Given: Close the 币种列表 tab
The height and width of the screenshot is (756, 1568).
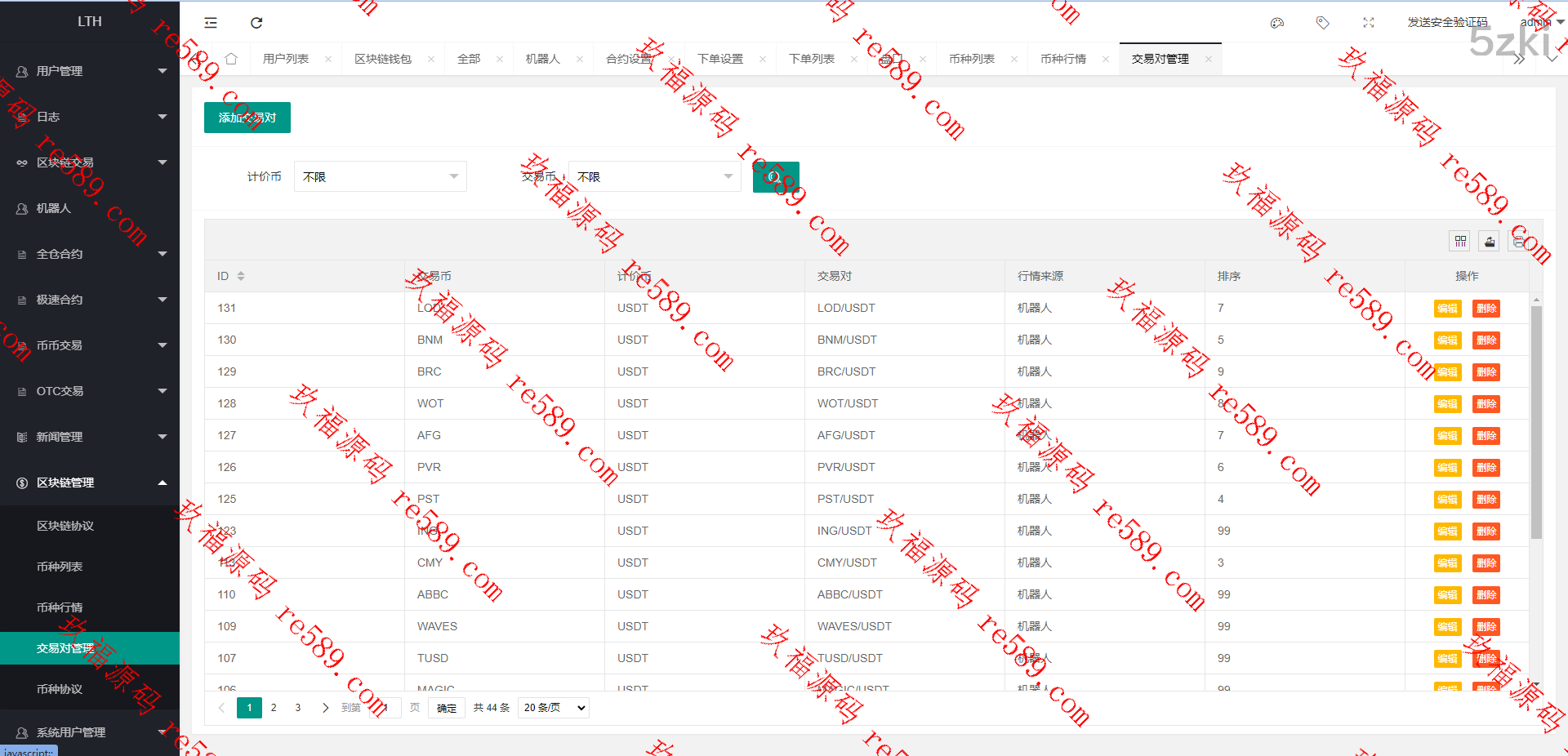Looking at the screenshot, I should tap(1014, 59).
